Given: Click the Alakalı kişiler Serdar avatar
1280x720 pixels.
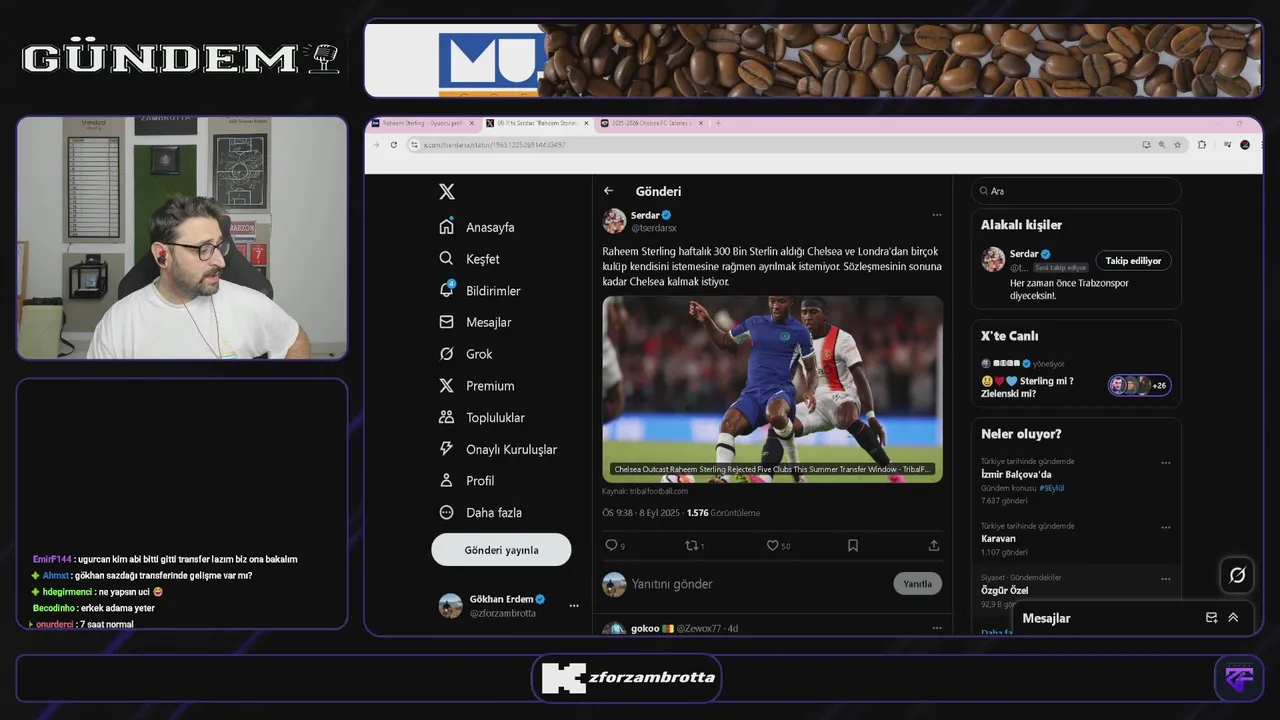Looking at the screenshot, I should click(x=993, y=259).
